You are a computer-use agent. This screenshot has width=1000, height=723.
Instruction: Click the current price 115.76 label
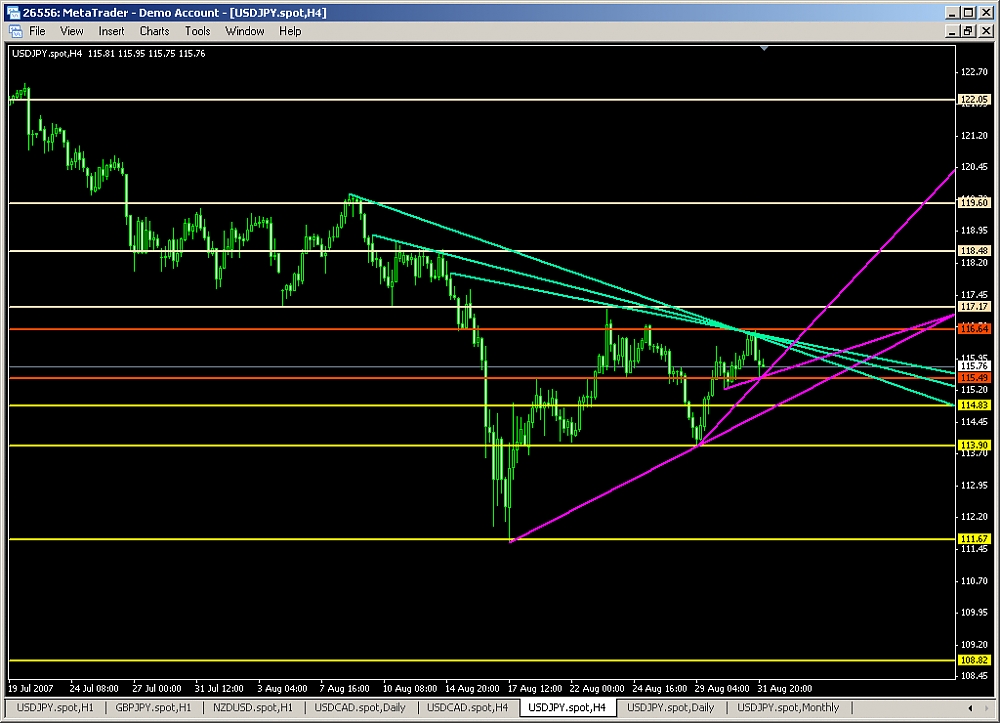click(974, 366)
